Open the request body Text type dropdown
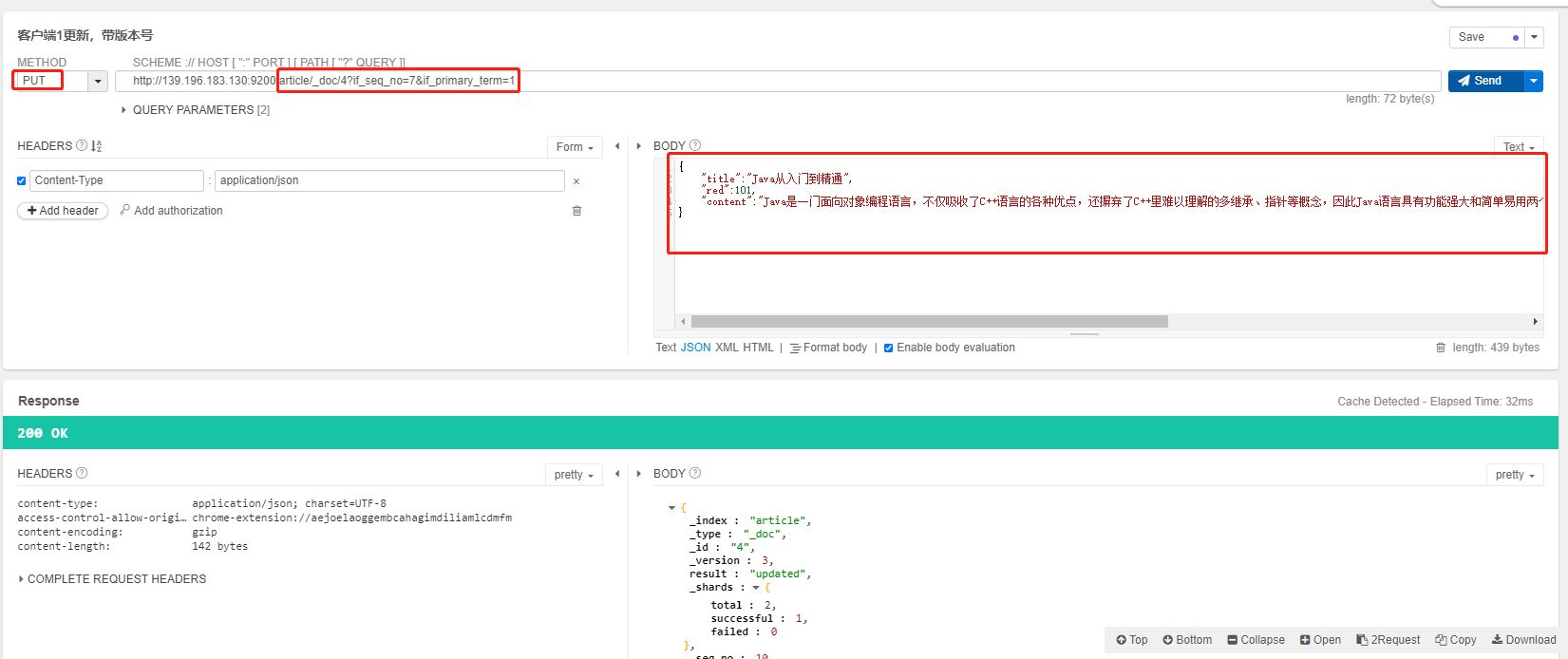Screen dimensions: 1568x659 (x=1519, y=147)
